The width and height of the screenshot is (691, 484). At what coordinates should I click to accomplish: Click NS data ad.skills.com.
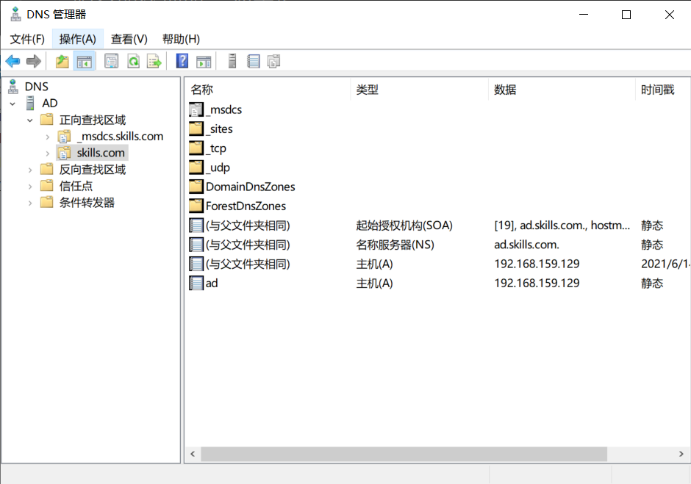tap(527, 245)
